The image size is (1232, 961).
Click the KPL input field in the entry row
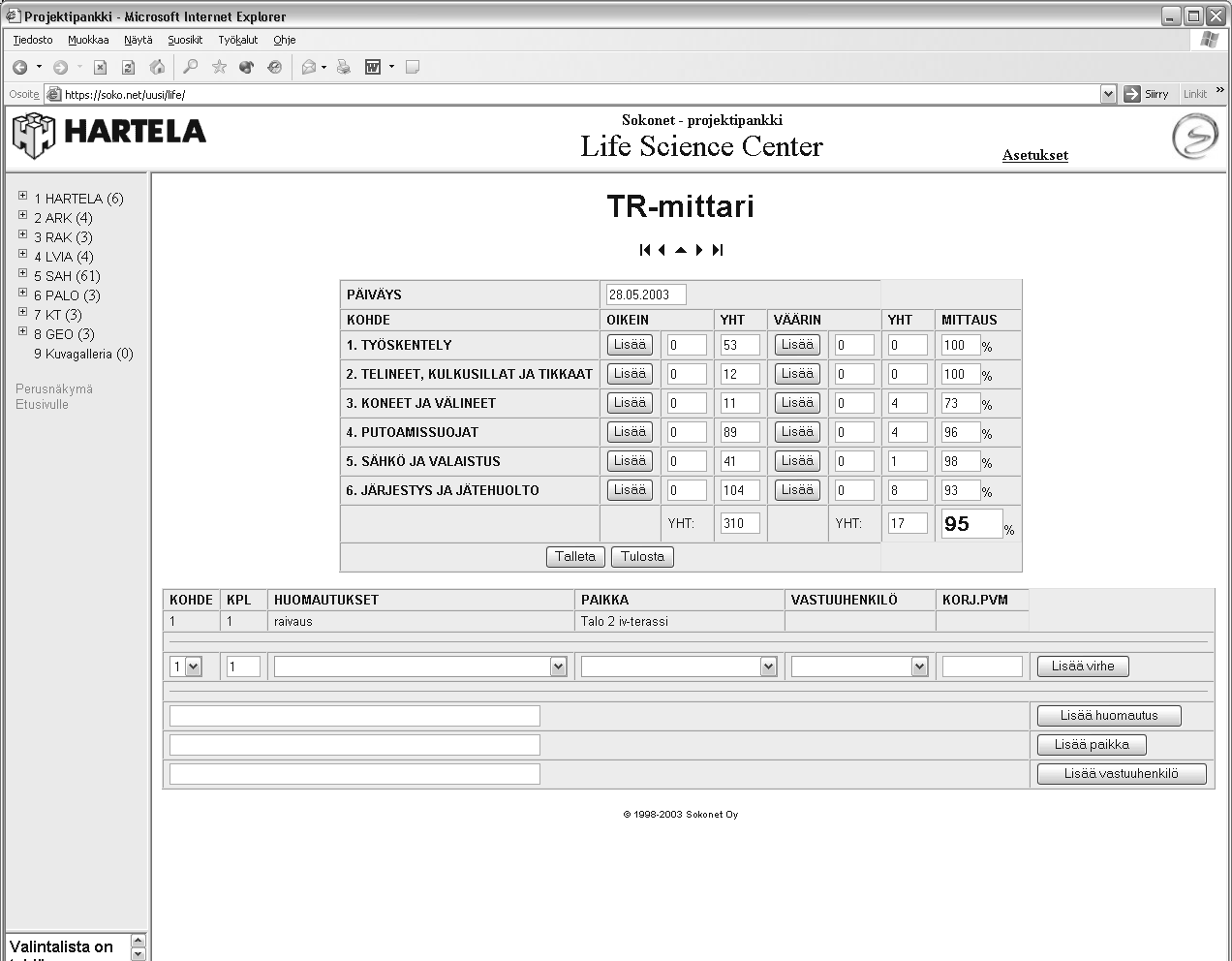click(243, 666)
